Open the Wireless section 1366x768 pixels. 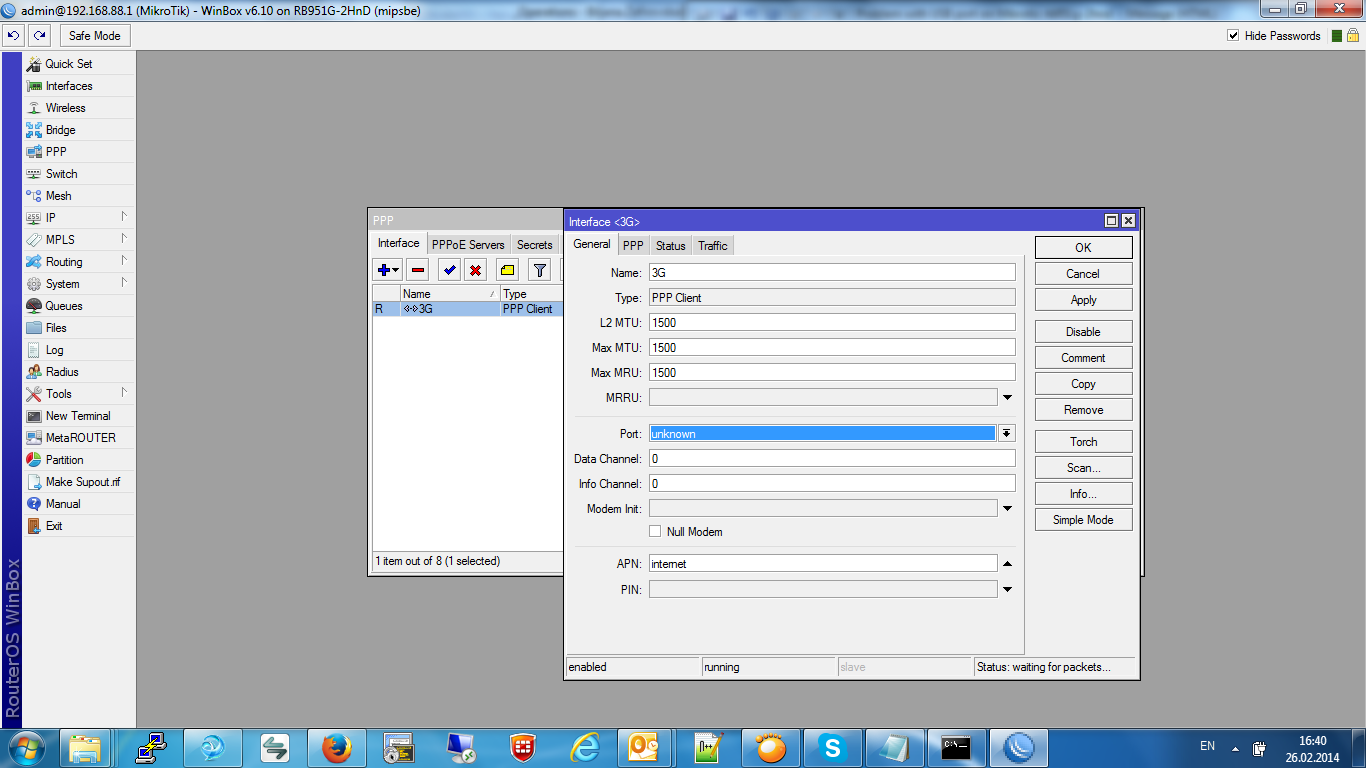[x=78, y=108]
